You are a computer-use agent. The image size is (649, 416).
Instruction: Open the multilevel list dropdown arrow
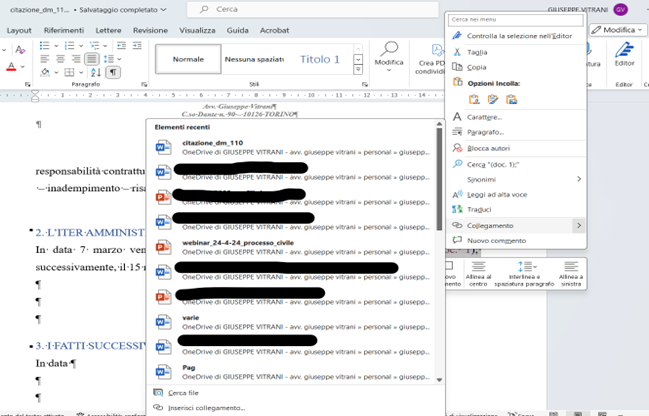tap(105, 46)
